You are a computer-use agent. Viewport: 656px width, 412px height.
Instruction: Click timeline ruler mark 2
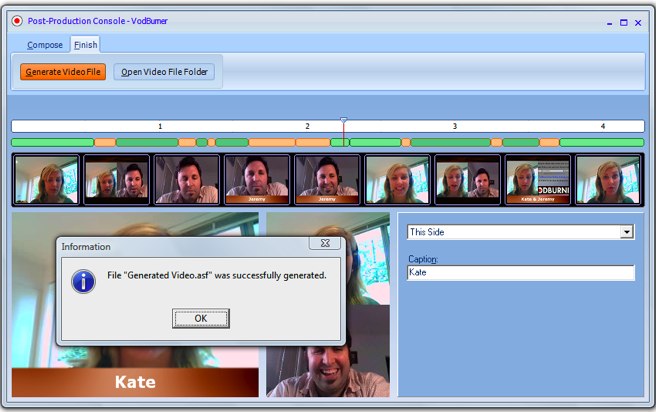pos(308,126)
